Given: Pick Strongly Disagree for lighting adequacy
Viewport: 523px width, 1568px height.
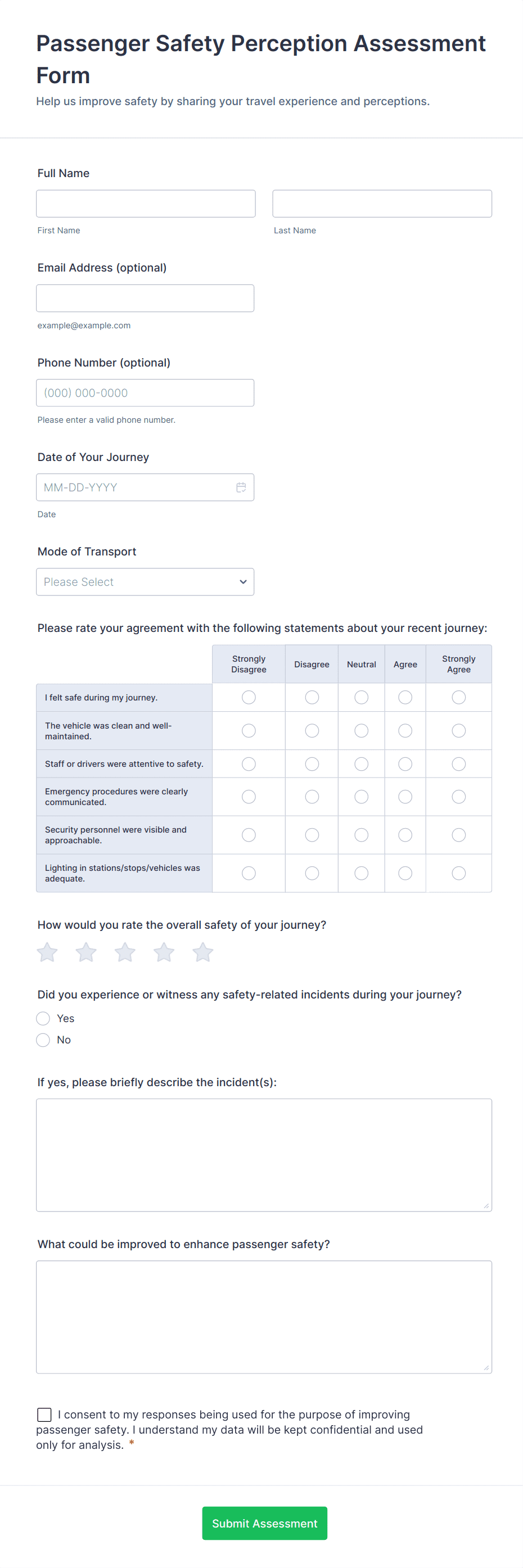Looking at the screenshot, I should point(249,873).
